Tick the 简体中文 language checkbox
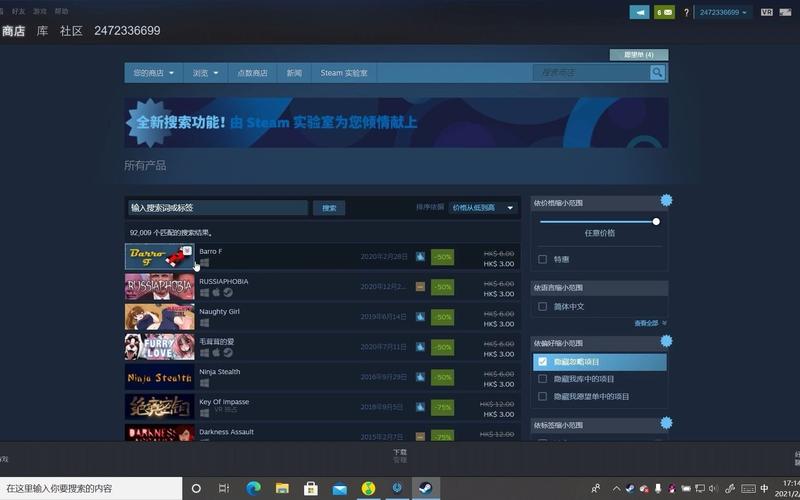Viewport: 800px width, 500px height. pyautogui.click(x=542, y=306)
